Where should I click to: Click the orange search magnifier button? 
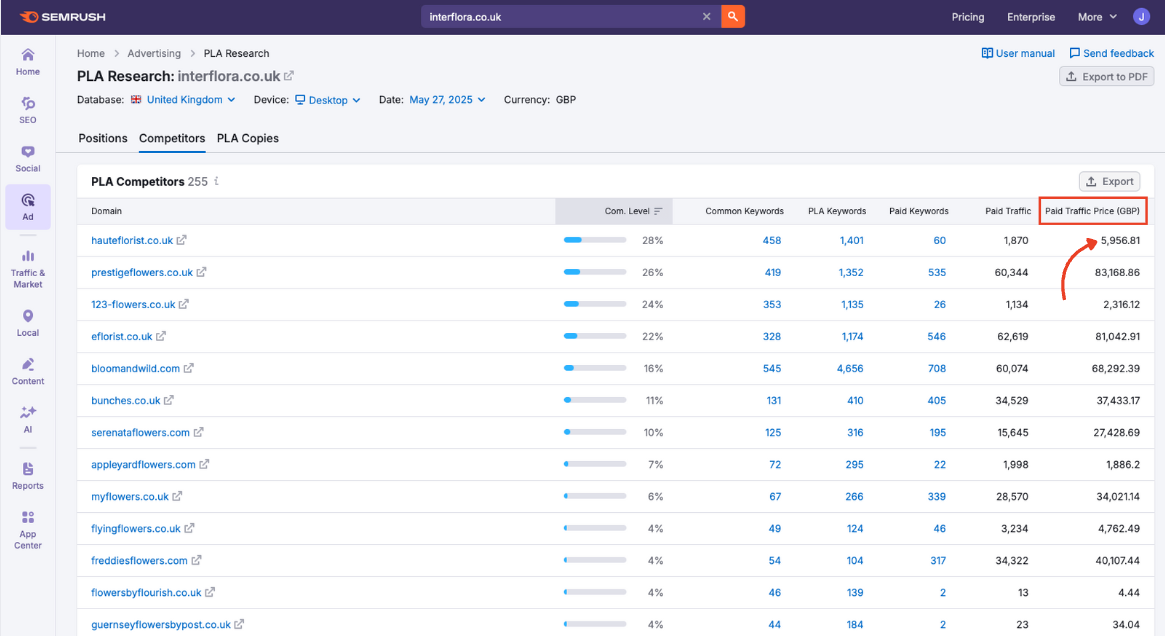tap(733, 17)
